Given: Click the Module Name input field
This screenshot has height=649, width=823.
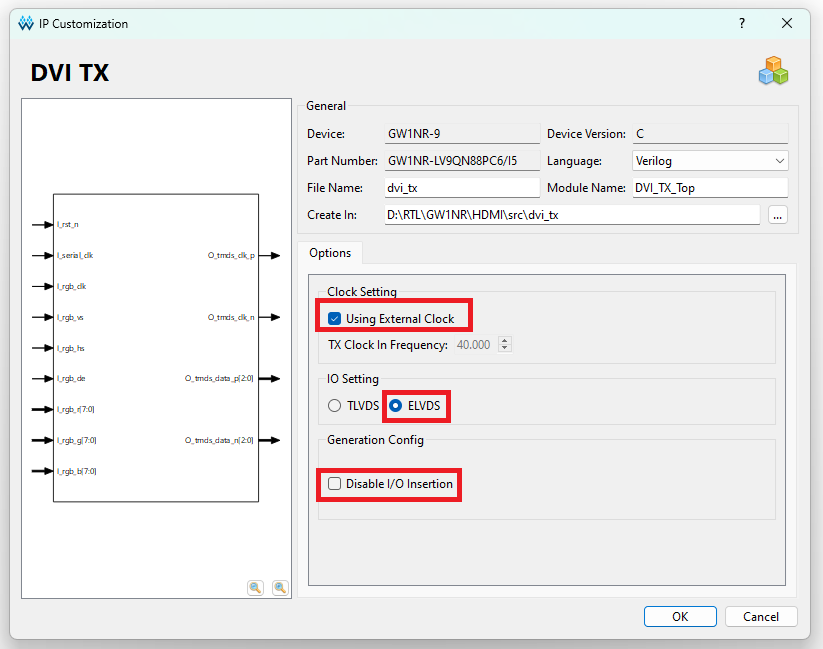Looking at the screenshot, I should click(710, 187).
